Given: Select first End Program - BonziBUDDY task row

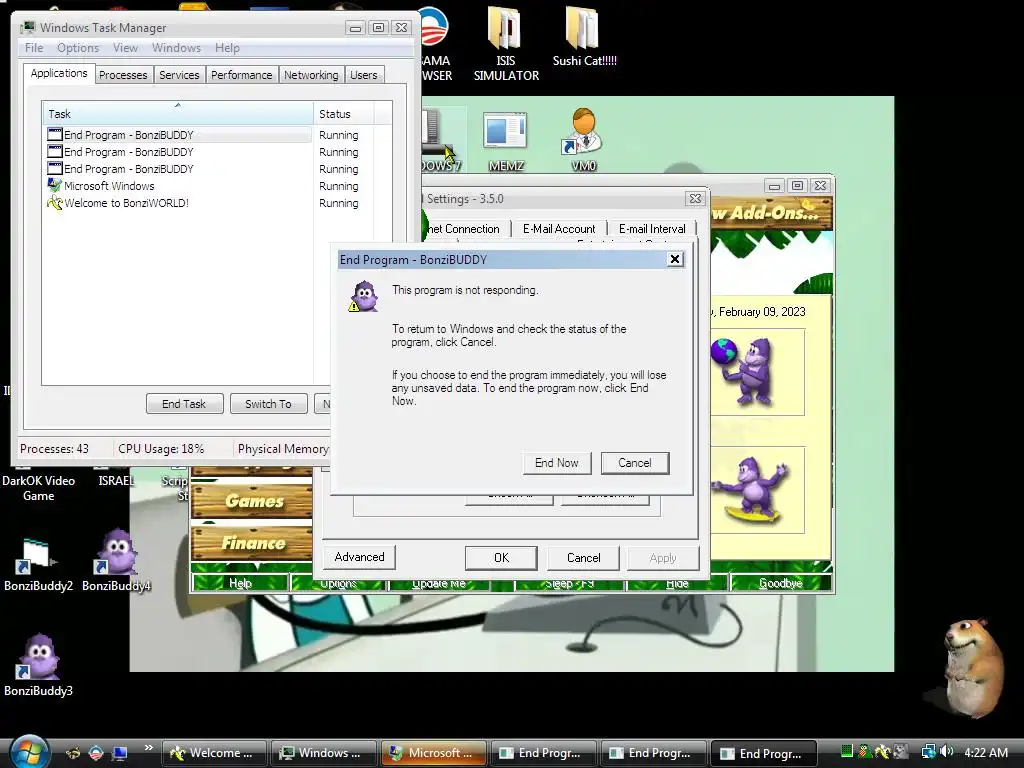Looking at the screenshot, I should [178, 135].
